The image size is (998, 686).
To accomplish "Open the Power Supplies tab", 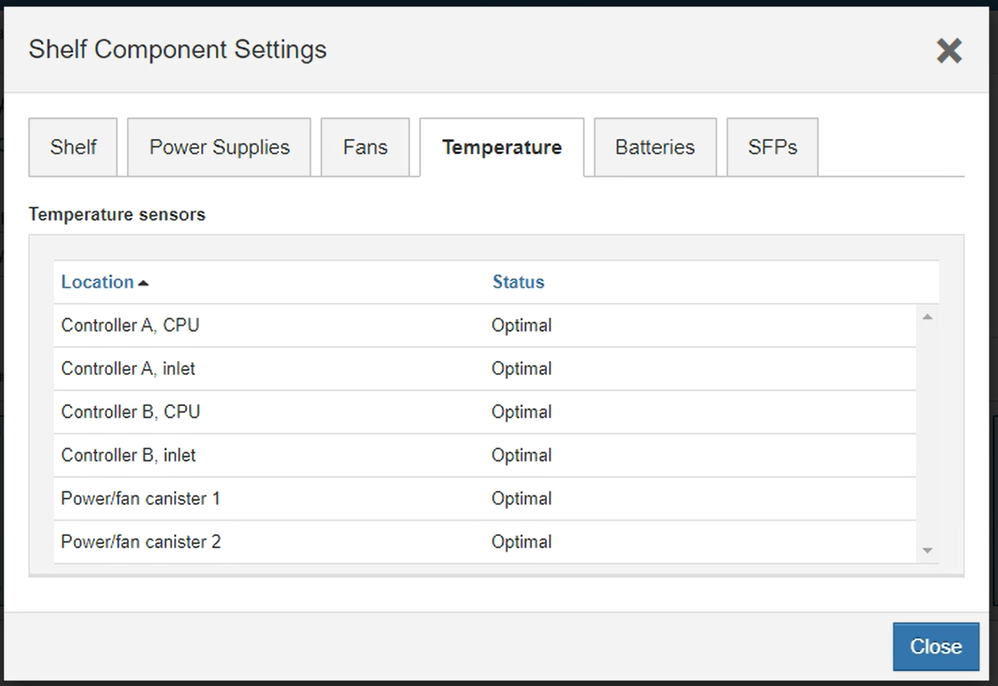I will click(219, 147).
